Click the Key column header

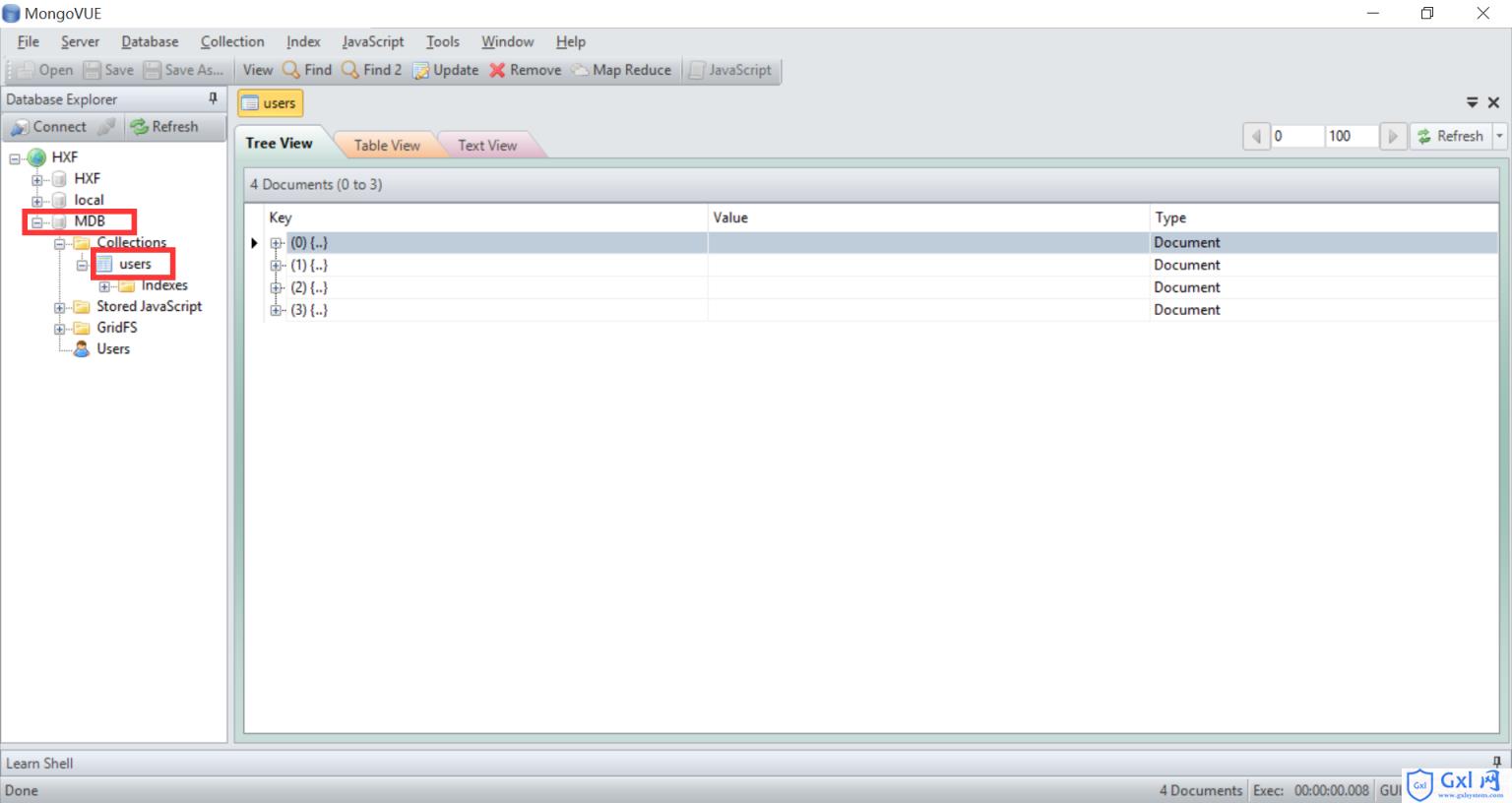click(486, 217)
